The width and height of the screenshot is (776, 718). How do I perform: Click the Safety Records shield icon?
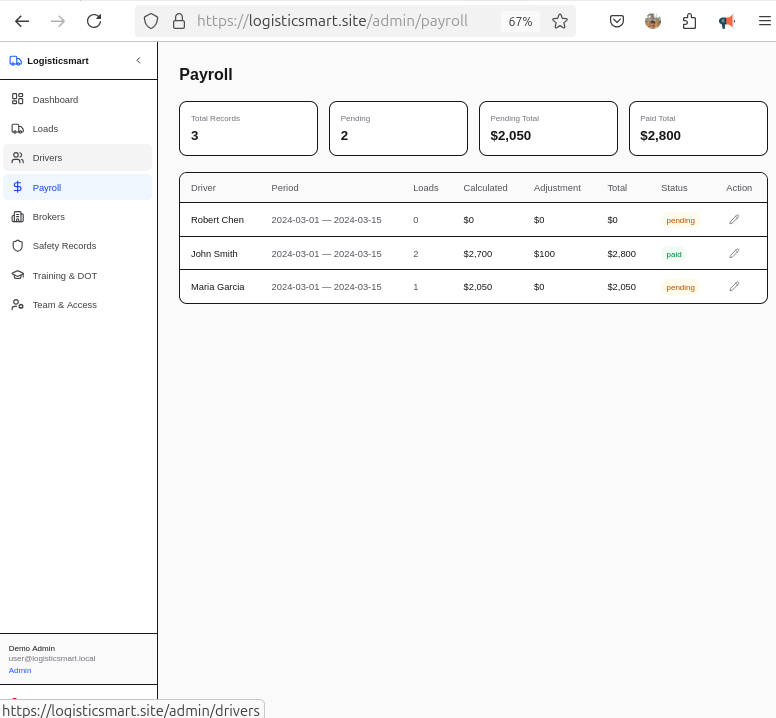click(17, 245)
